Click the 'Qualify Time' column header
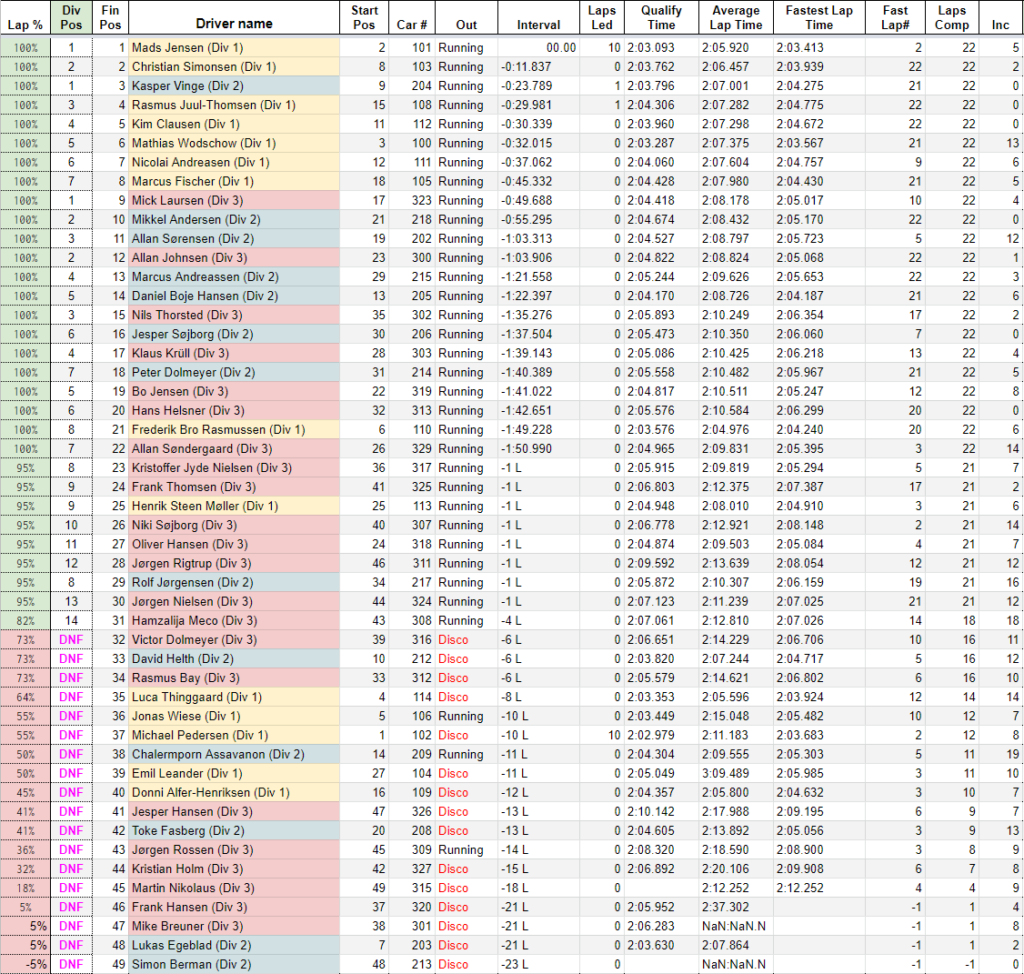The image size is (1024, 974). click(661, 18)
